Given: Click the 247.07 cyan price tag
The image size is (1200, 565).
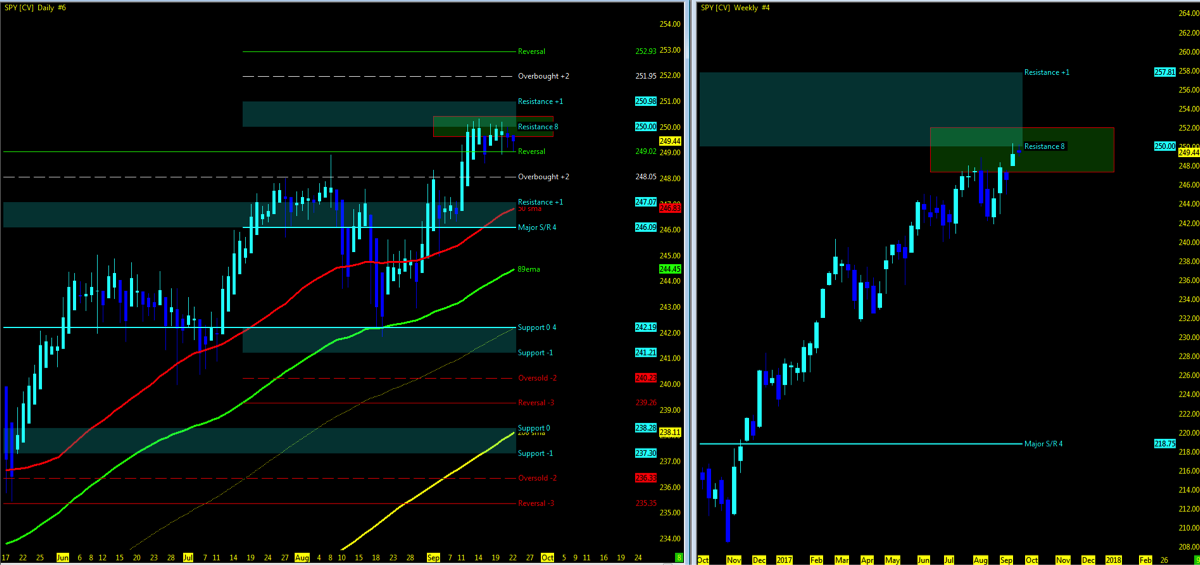Looking at the screenshot, I should 644,202.
